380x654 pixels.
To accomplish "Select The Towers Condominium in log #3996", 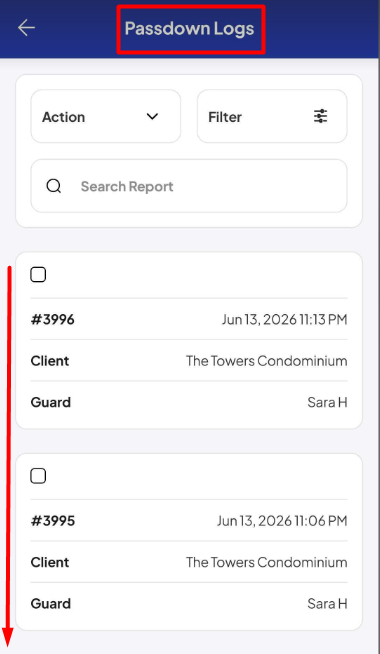I will coord(267,361).
